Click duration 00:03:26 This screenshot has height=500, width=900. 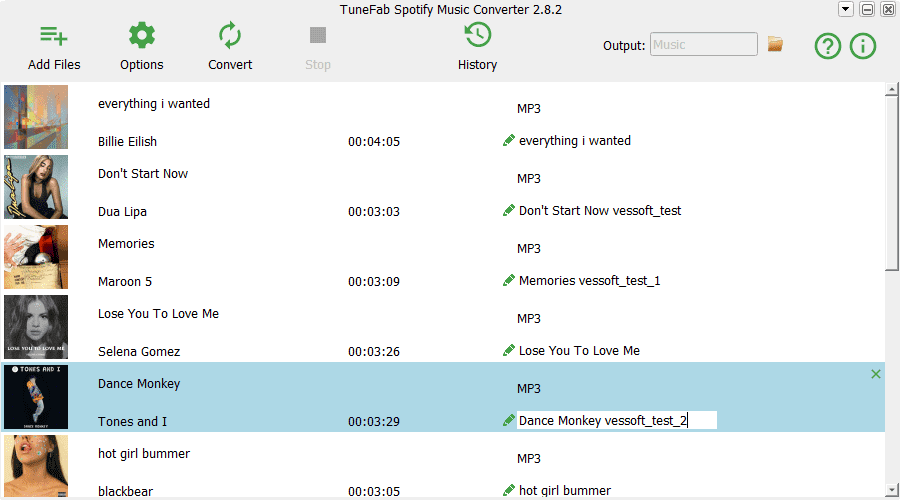[374, 352]
